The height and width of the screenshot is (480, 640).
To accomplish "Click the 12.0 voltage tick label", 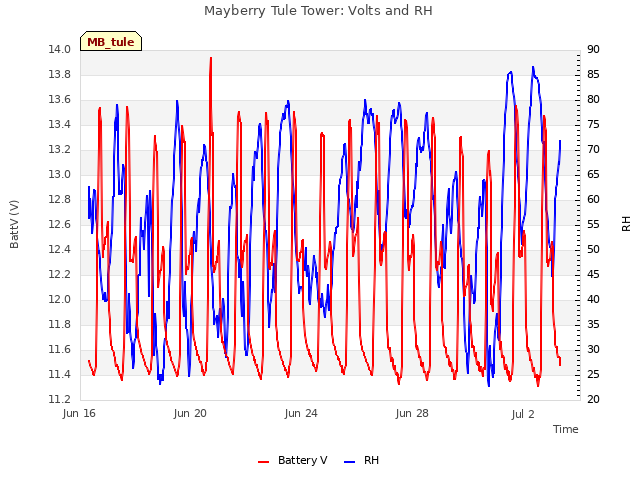I will [x=60, y=300].
